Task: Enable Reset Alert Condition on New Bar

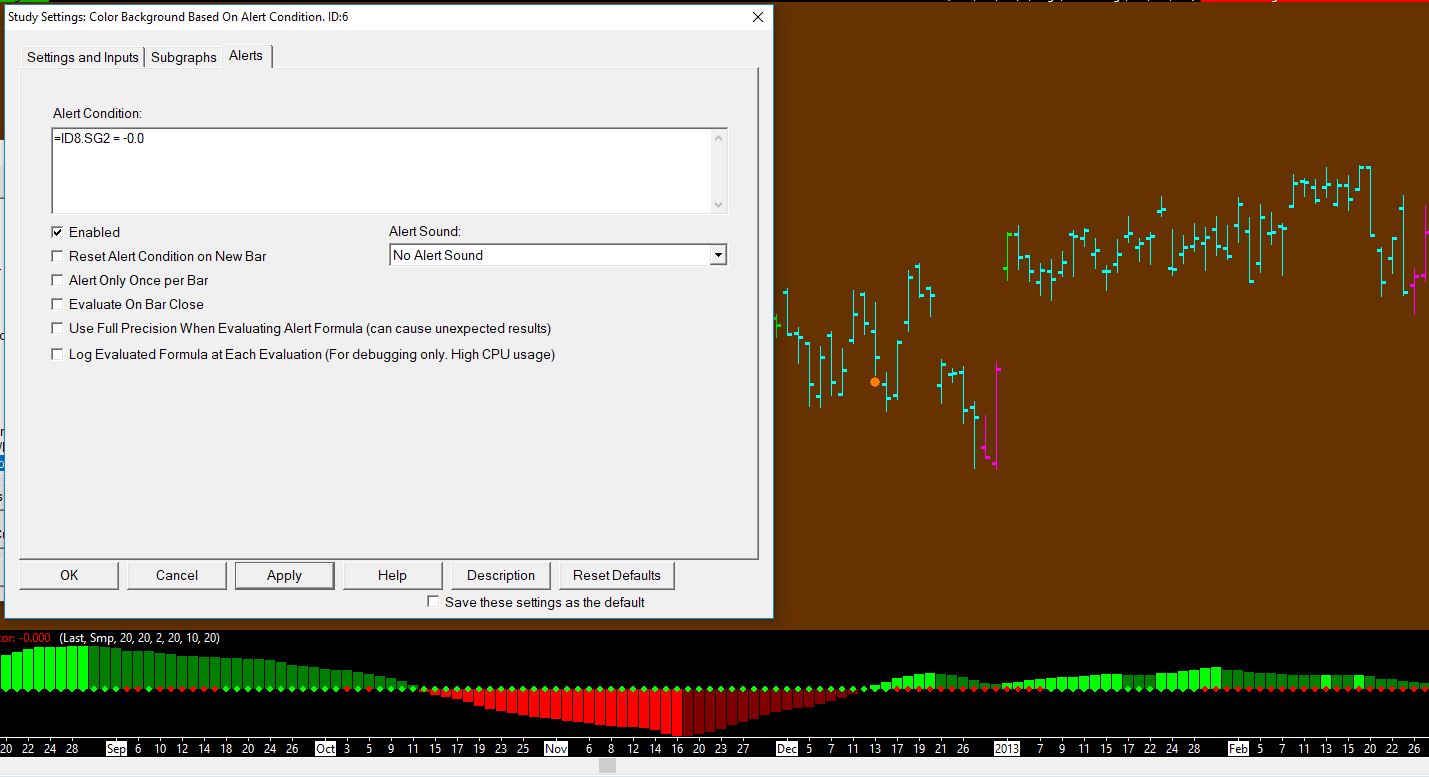Action: click(x=58, y=256)
